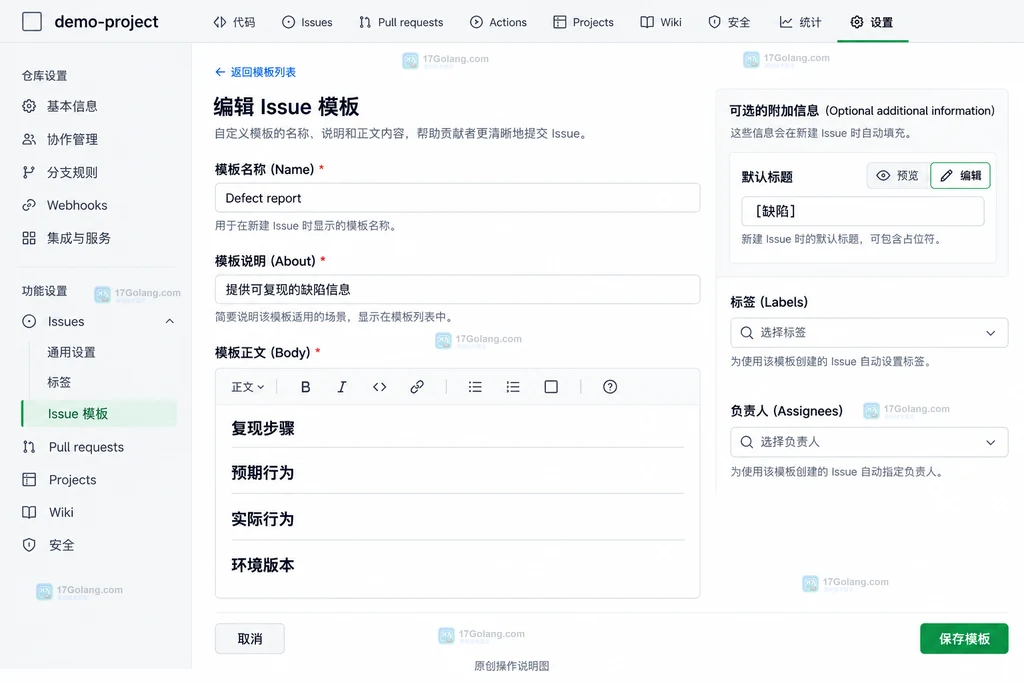
Task: Click the 实际行为 heading in body editor
Action: click(x=263, y=519)
